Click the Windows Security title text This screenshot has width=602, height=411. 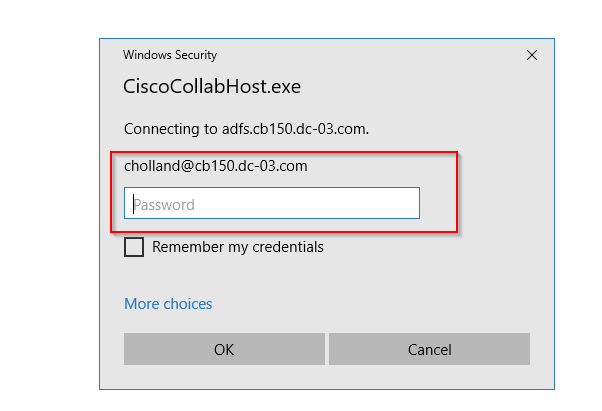170,55
